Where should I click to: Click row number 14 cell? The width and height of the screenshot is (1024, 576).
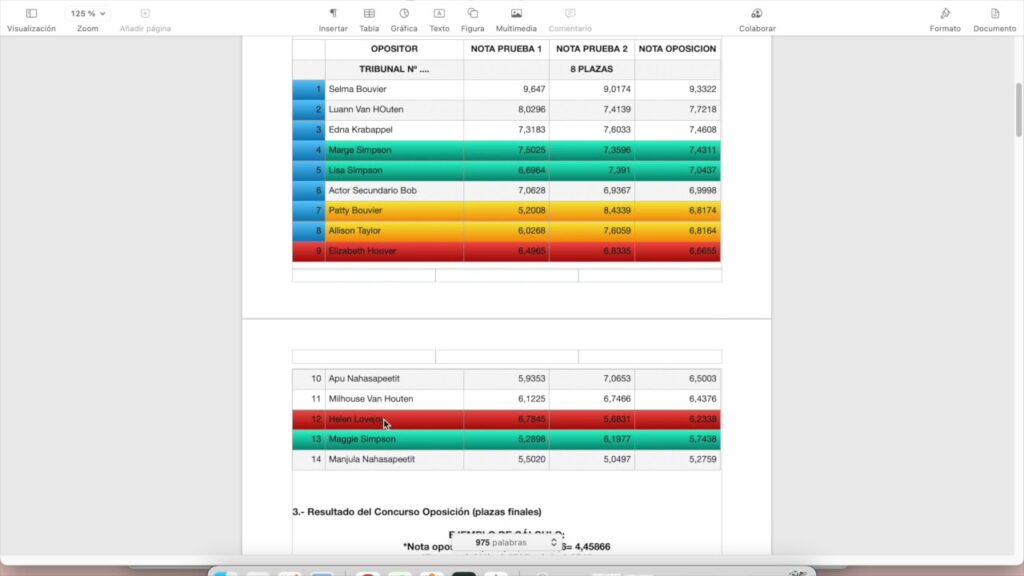309,460
